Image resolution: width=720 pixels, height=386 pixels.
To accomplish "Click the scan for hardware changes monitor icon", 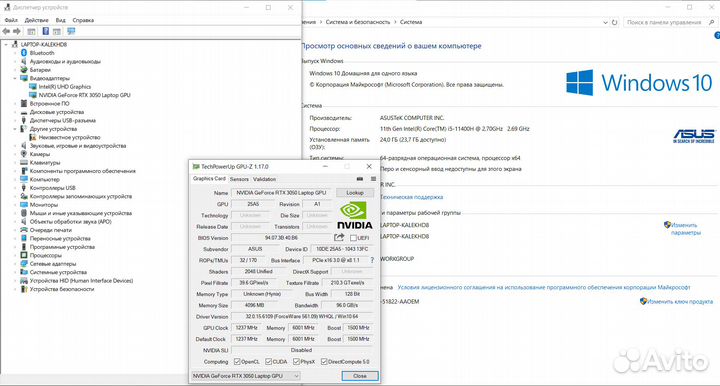I will (71, 31).
